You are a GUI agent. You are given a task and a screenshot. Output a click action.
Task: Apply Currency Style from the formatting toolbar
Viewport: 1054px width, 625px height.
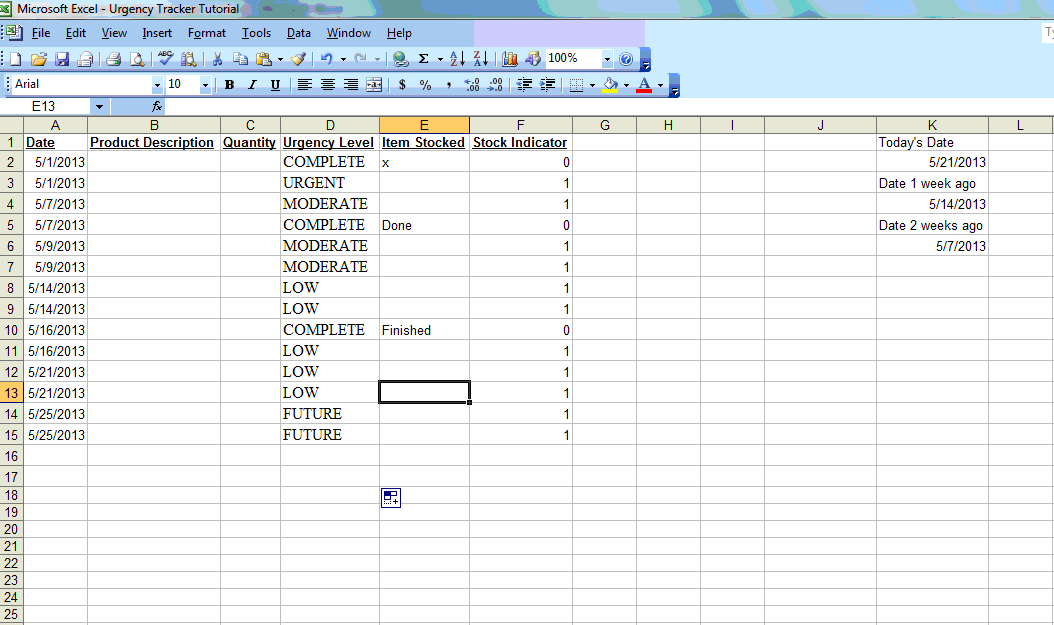click(x=401, y=85)
